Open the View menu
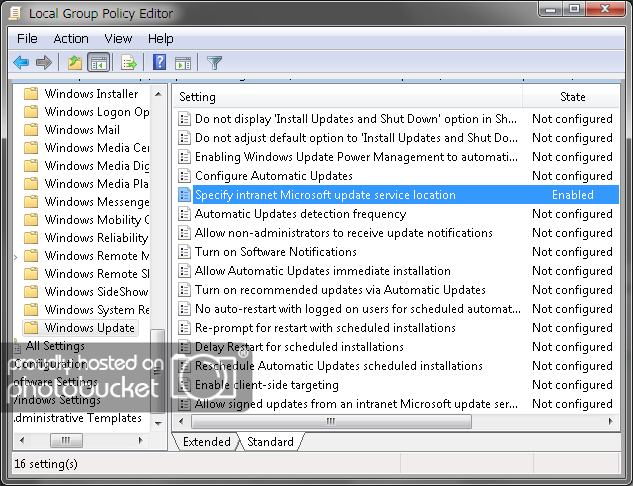 tap(118, 39)
